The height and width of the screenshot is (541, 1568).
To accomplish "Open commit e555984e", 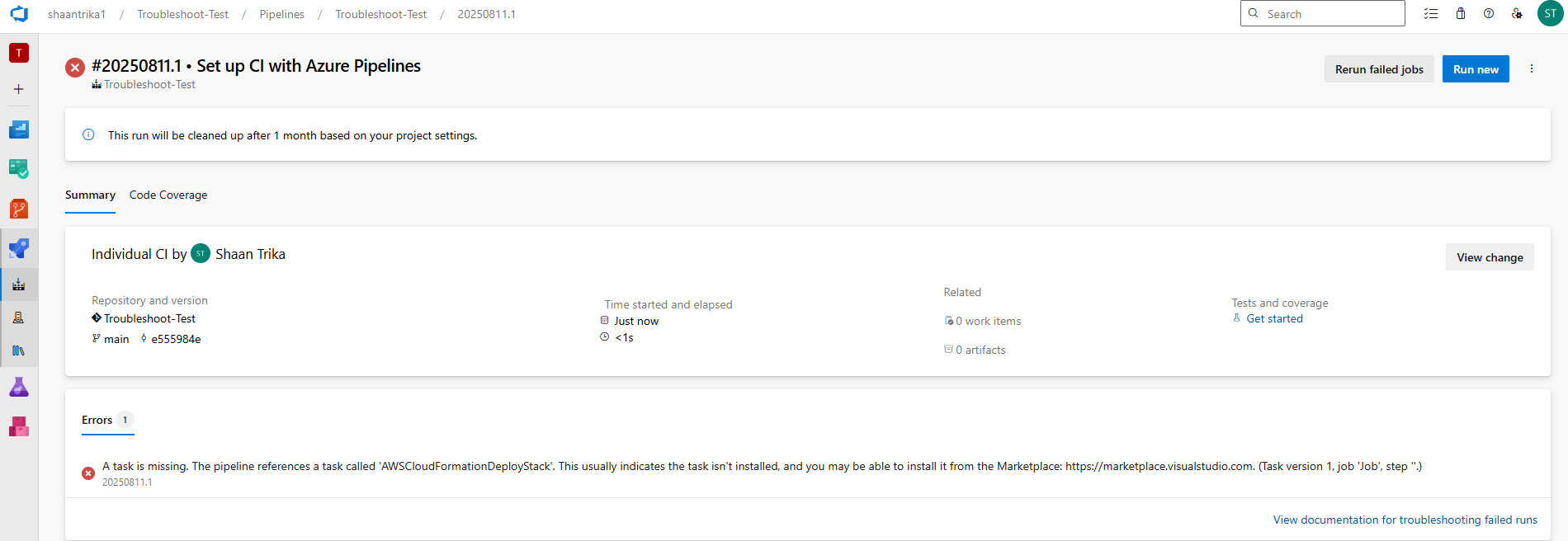I will 176,339.
